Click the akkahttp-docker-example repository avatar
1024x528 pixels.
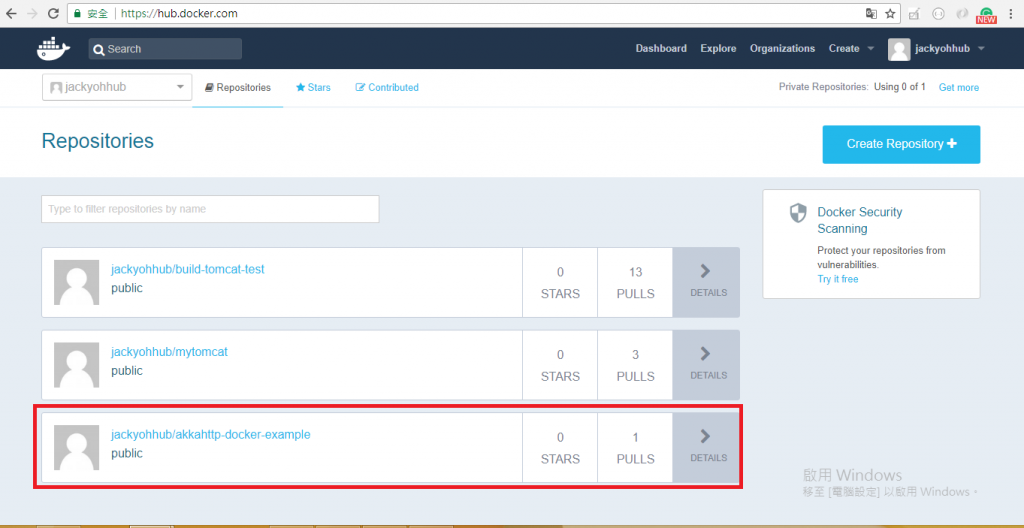(76, 448)
